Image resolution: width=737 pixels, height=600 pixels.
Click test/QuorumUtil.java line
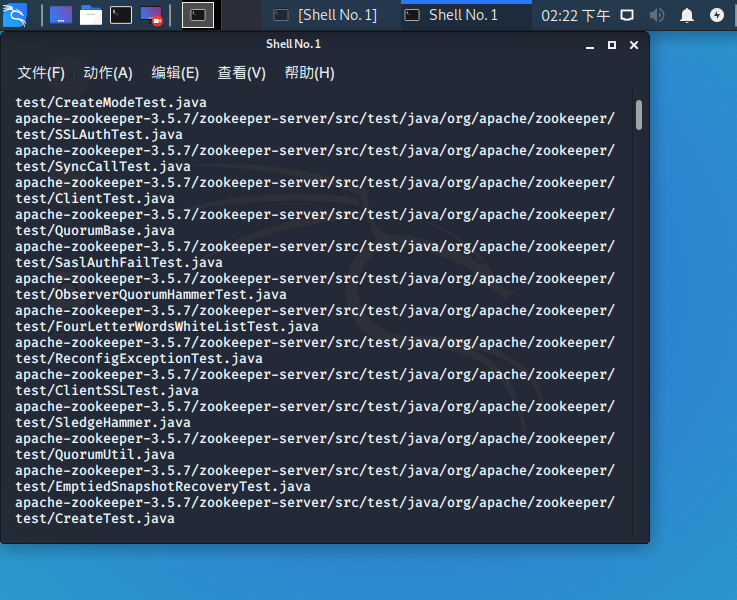(95, 454)
